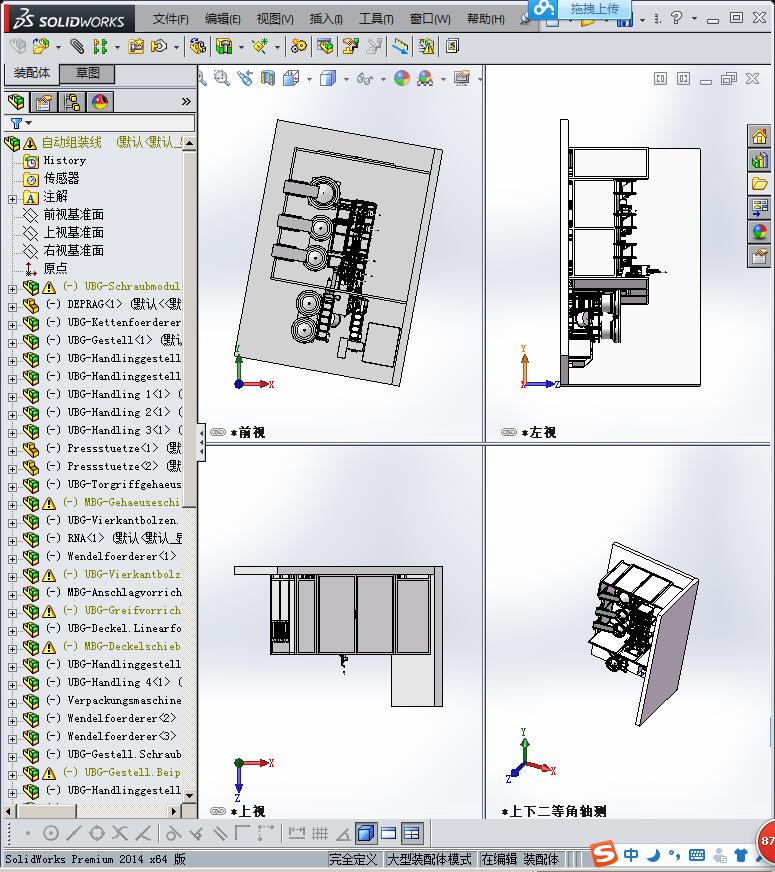This screenshot has width=775, height=872.
Task: Expand more manager tabs with double chevron
Action: [x=186, y=101]
